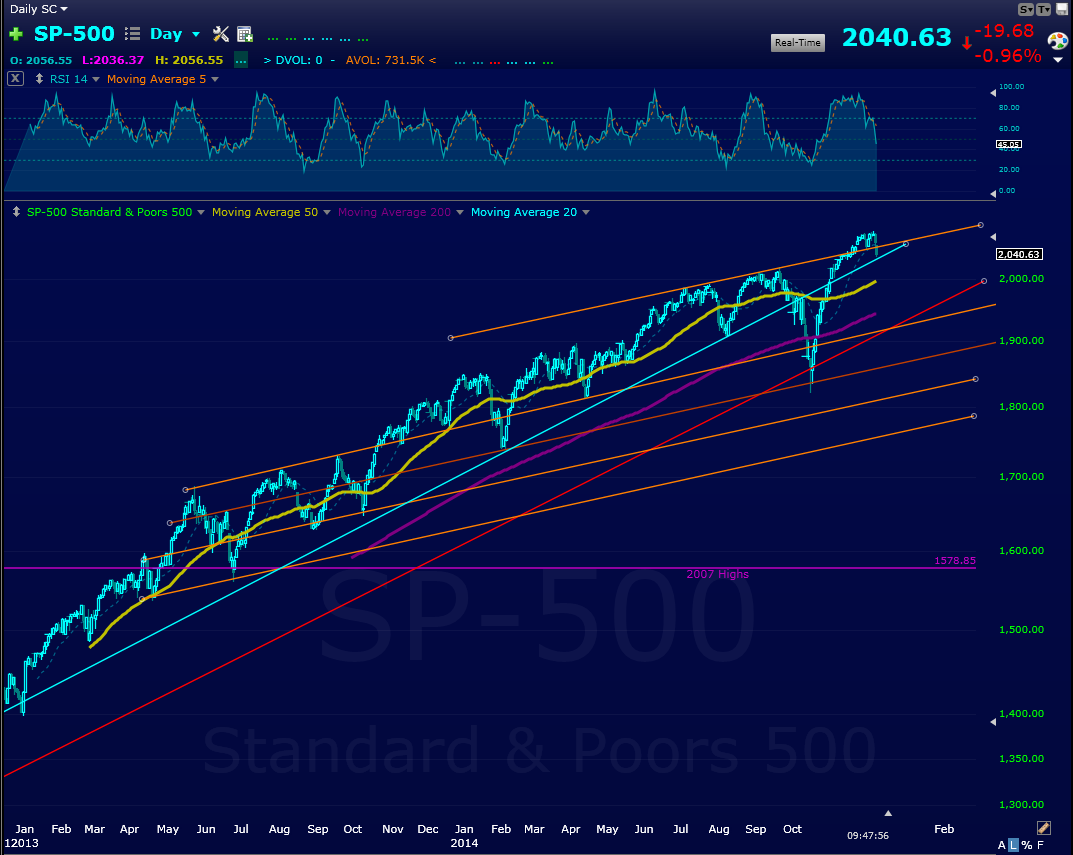
Task: Click the green plus add-chart icon
Action: point(16,34)
